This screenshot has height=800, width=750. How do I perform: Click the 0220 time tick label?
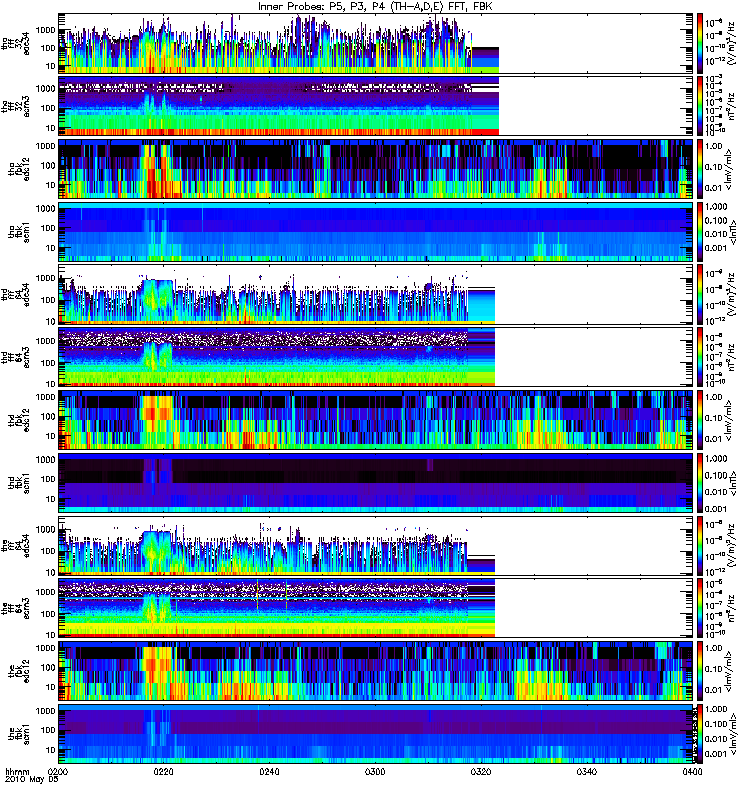pos(163,772)
